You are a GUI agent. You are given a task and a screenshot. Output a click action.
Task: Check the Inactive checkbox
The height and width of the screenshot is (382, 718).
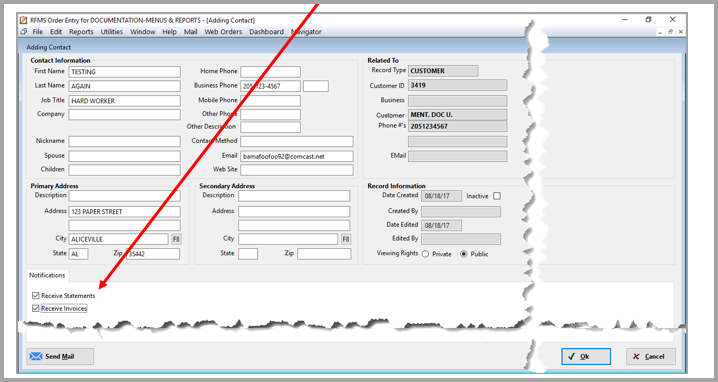click(497, 196)
